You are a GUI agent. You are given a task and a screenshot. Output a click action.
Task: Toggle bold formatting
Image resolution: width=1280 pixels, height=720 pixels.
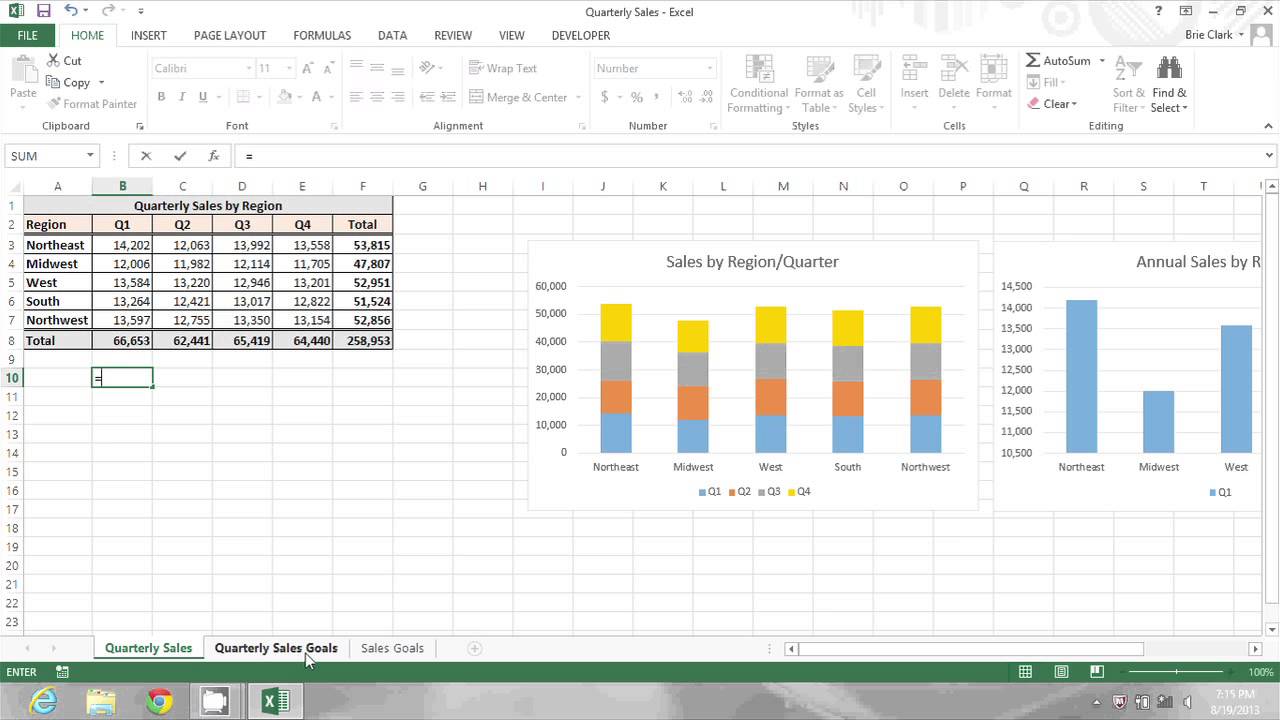coord(161,97)
